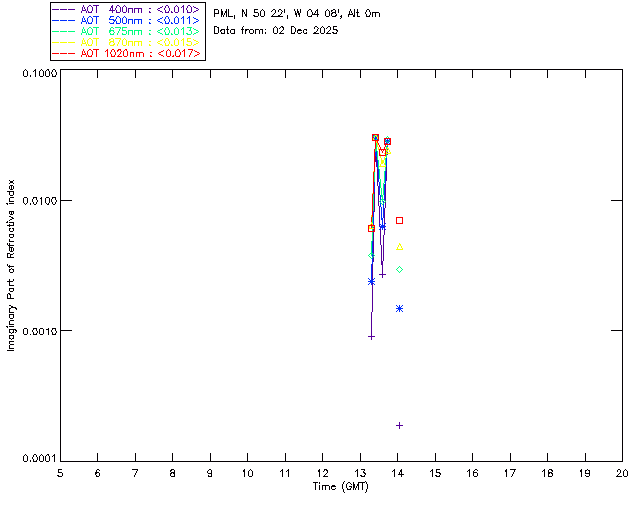Screen dimensions: 640x512
Task: Click the x-axis tick label 5
Action: coord(60,473)
